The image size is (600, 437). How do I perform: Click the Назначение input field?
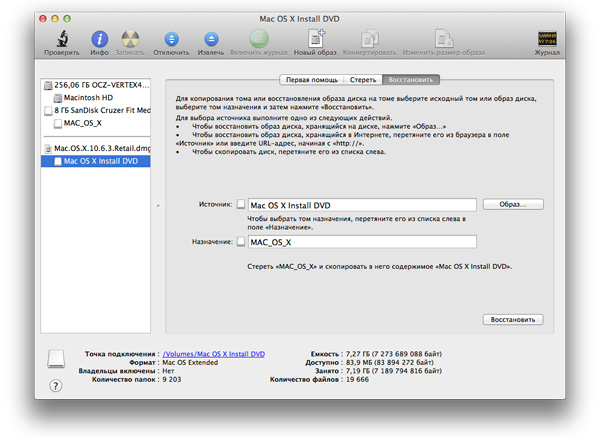pos(362,242)
